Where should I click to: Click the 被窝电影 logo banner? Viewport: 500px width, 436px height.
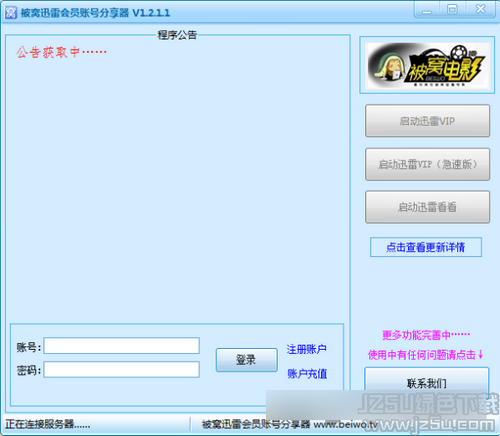point(427,65)
